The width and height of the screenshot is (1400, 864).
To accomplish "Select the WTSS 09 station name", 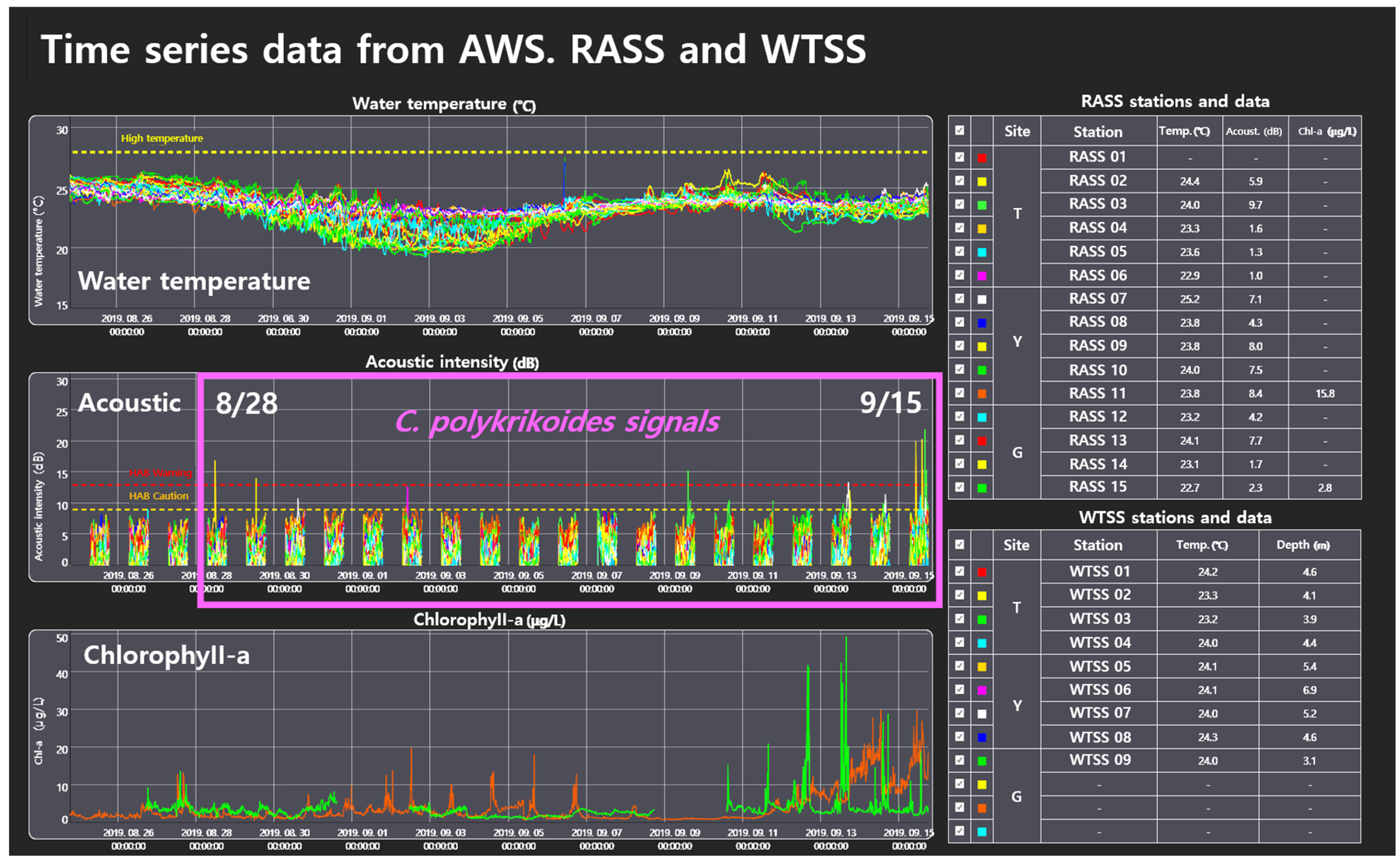I will click(x=1099, y=760).
